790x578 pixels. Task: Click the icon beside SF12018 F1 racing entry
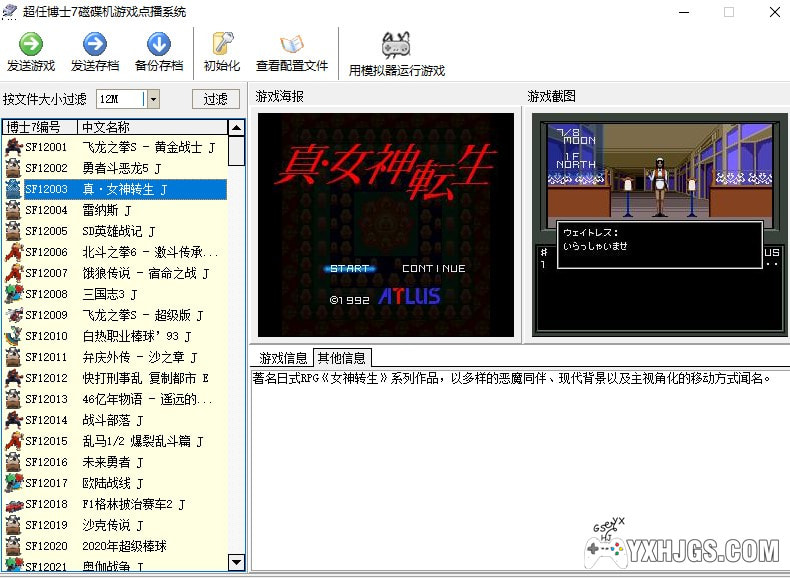tap(13, 505)
